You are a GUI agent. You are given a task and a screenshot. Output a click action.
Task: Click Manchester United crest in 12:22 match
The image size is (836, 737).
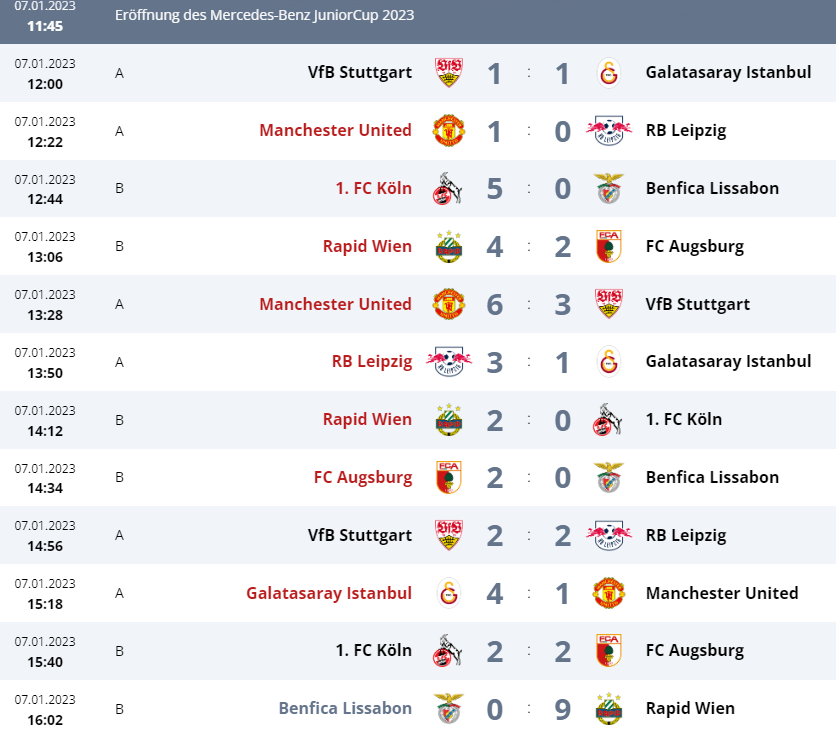point(448,130)
